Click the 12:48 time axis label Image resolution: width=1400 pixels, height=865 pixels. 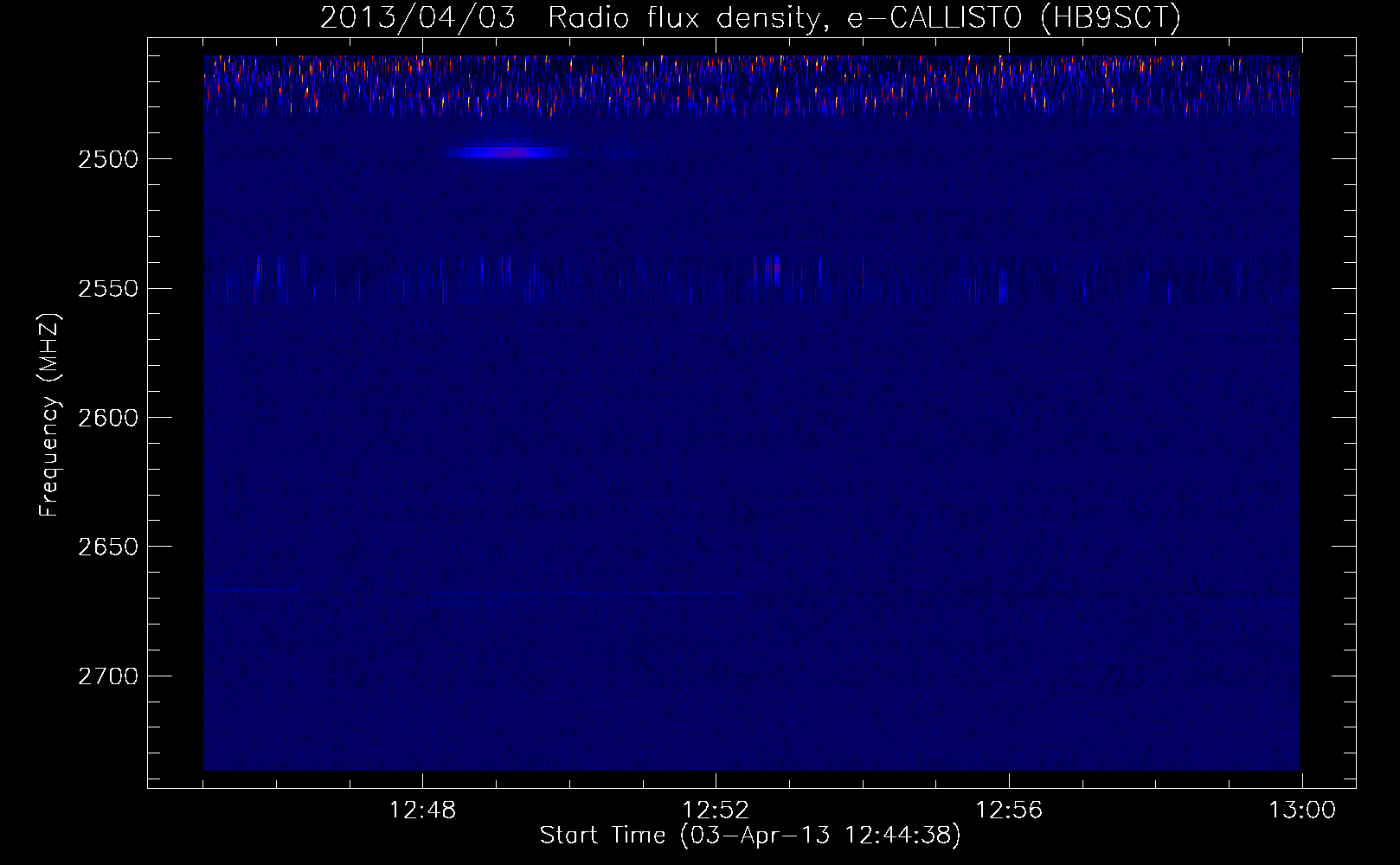pyautogui.click(x=423, y=811)
